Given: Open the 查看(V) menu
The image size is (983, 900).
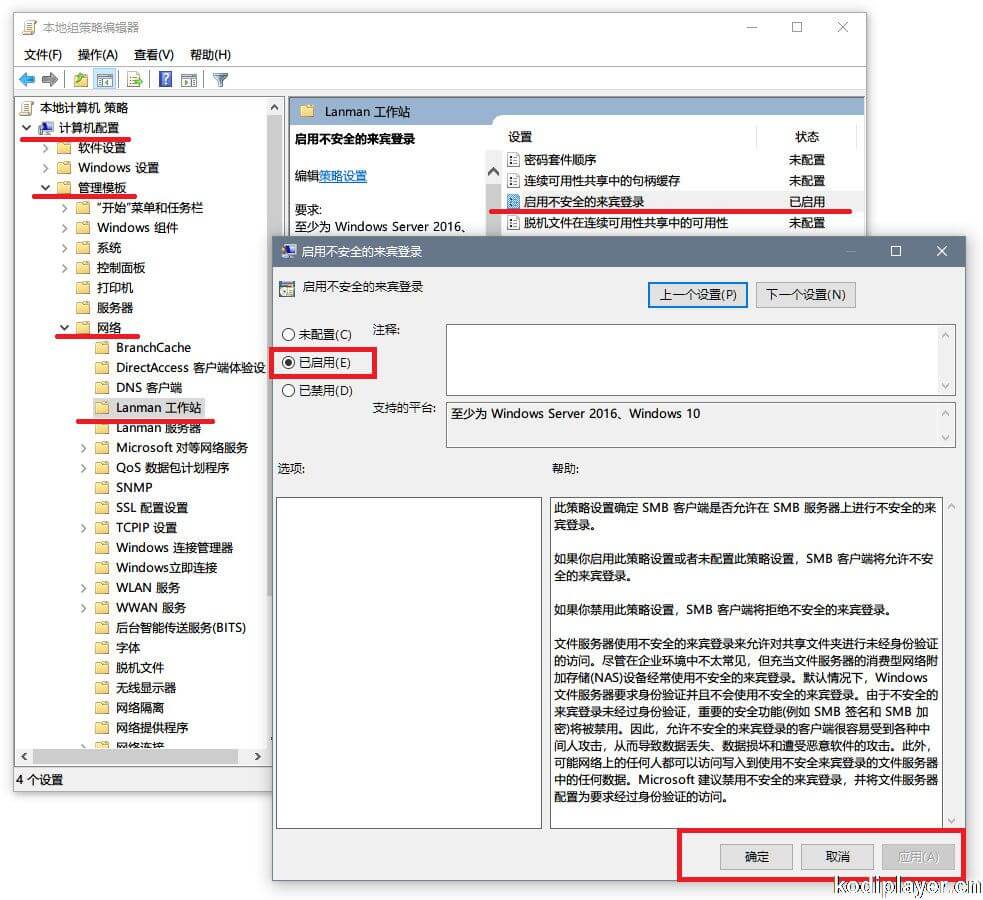Looking at the screenshot, I should point(153,54).
